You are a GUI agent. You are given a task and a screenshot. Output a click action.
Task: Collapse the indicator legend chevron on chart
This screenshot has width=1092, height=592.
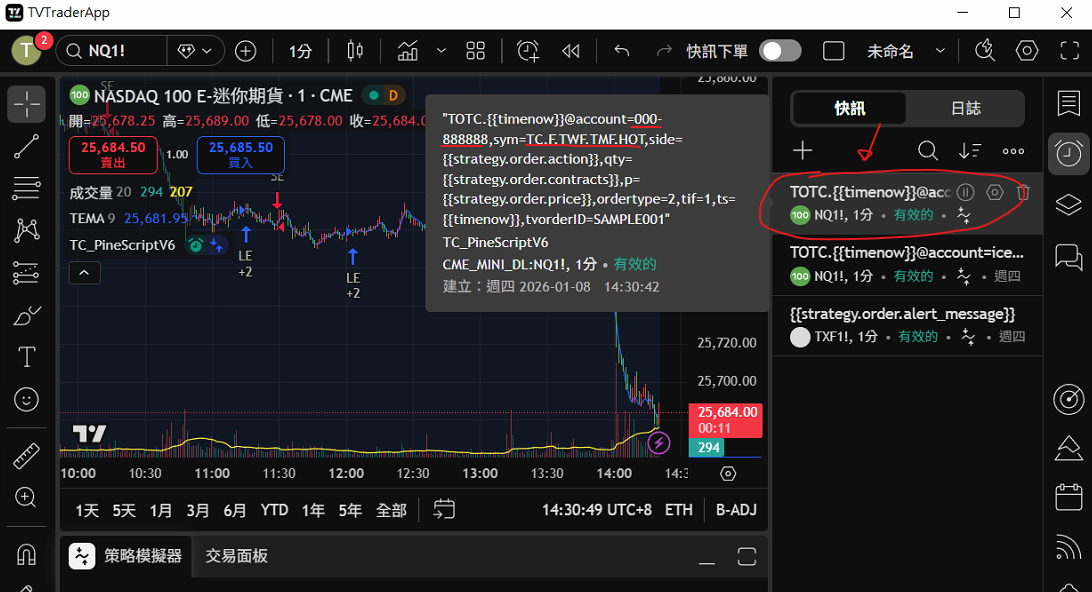pyautogui.click(x=84, y=272)
